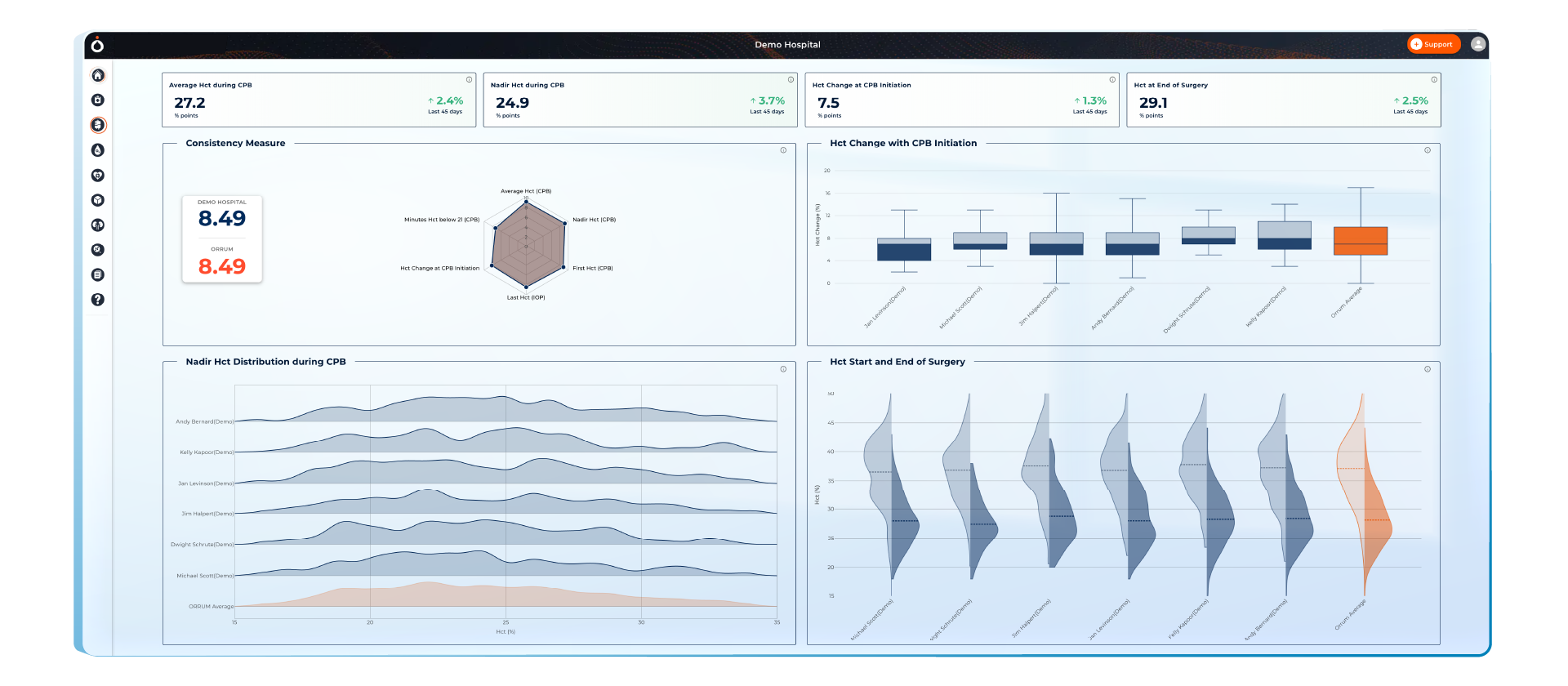Click Jan Levinson ridgeline distribution row
The height and width of the screenshot is (686, 1568).
point(506,472)
